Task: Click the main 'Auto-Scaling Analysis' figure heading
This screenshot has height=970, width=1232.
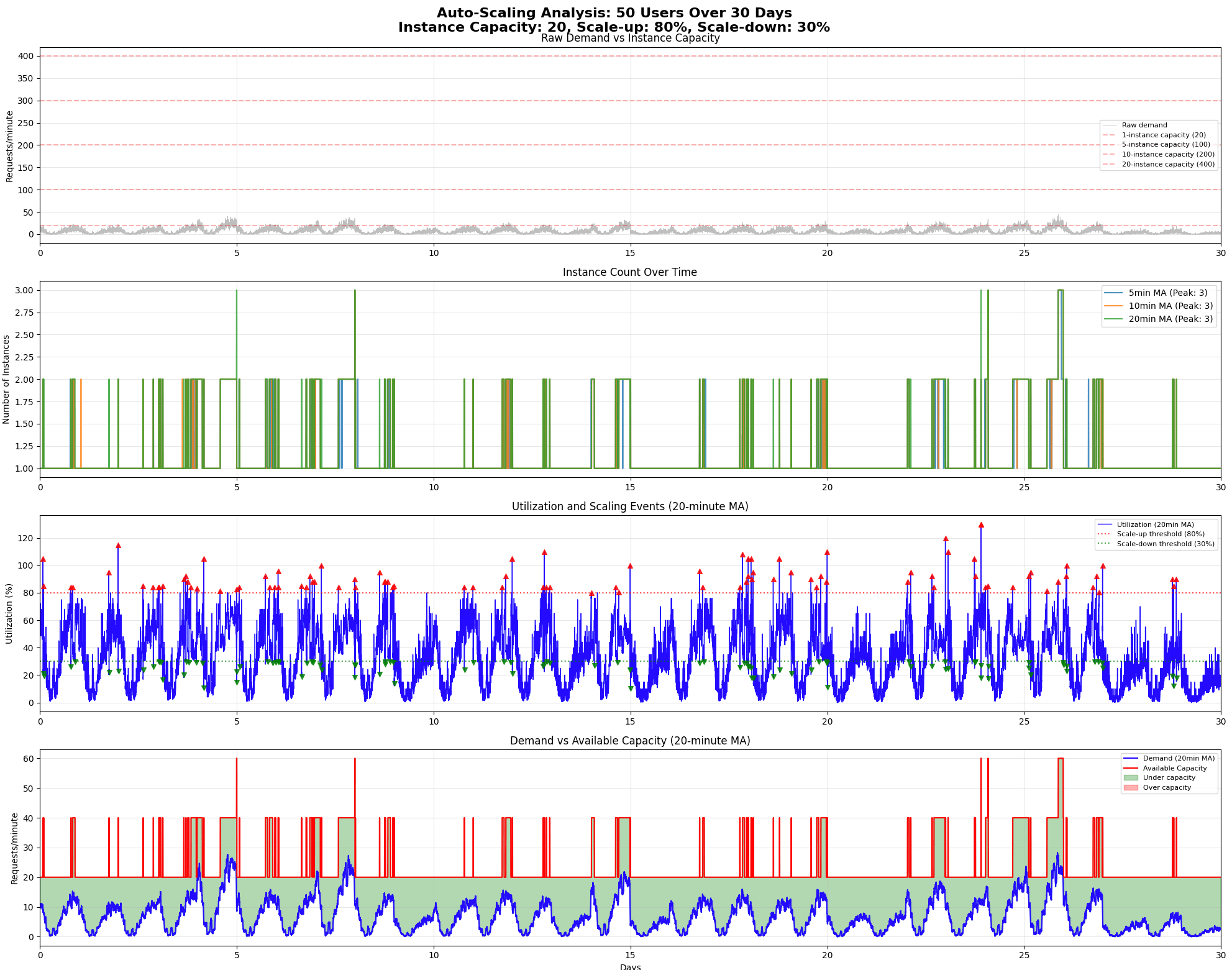Action: coord(614,13)
